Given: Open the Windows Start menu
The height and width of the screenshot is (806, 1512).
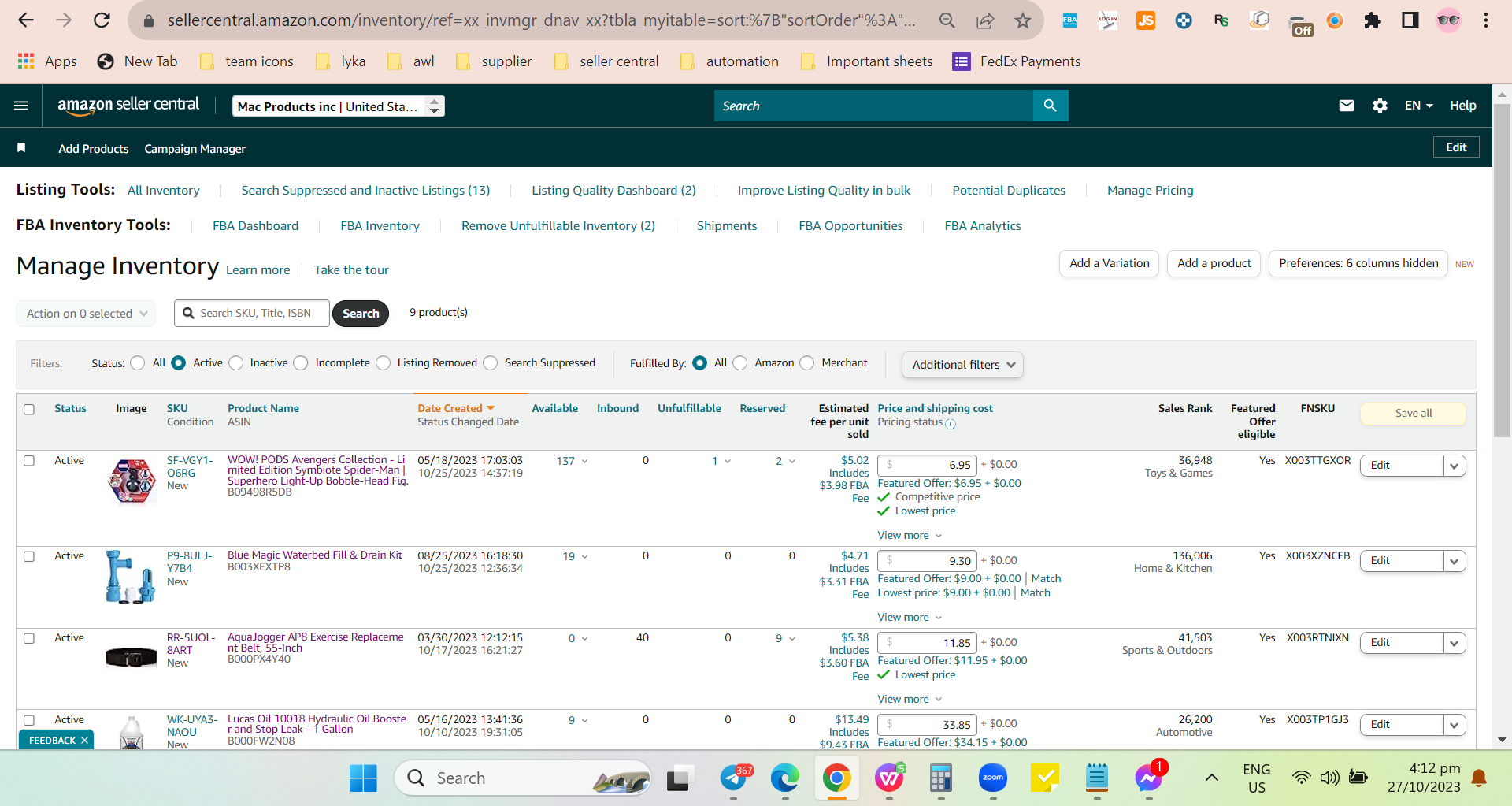Looking at the screenshot, I should [363, 778].
